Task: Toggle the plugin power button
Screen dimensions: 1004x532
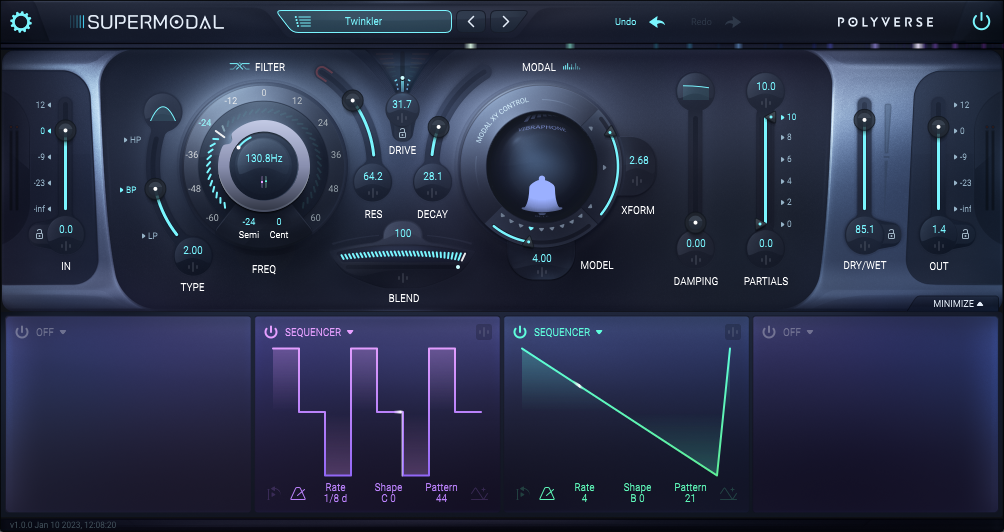Action: click(x=981, y=21)
